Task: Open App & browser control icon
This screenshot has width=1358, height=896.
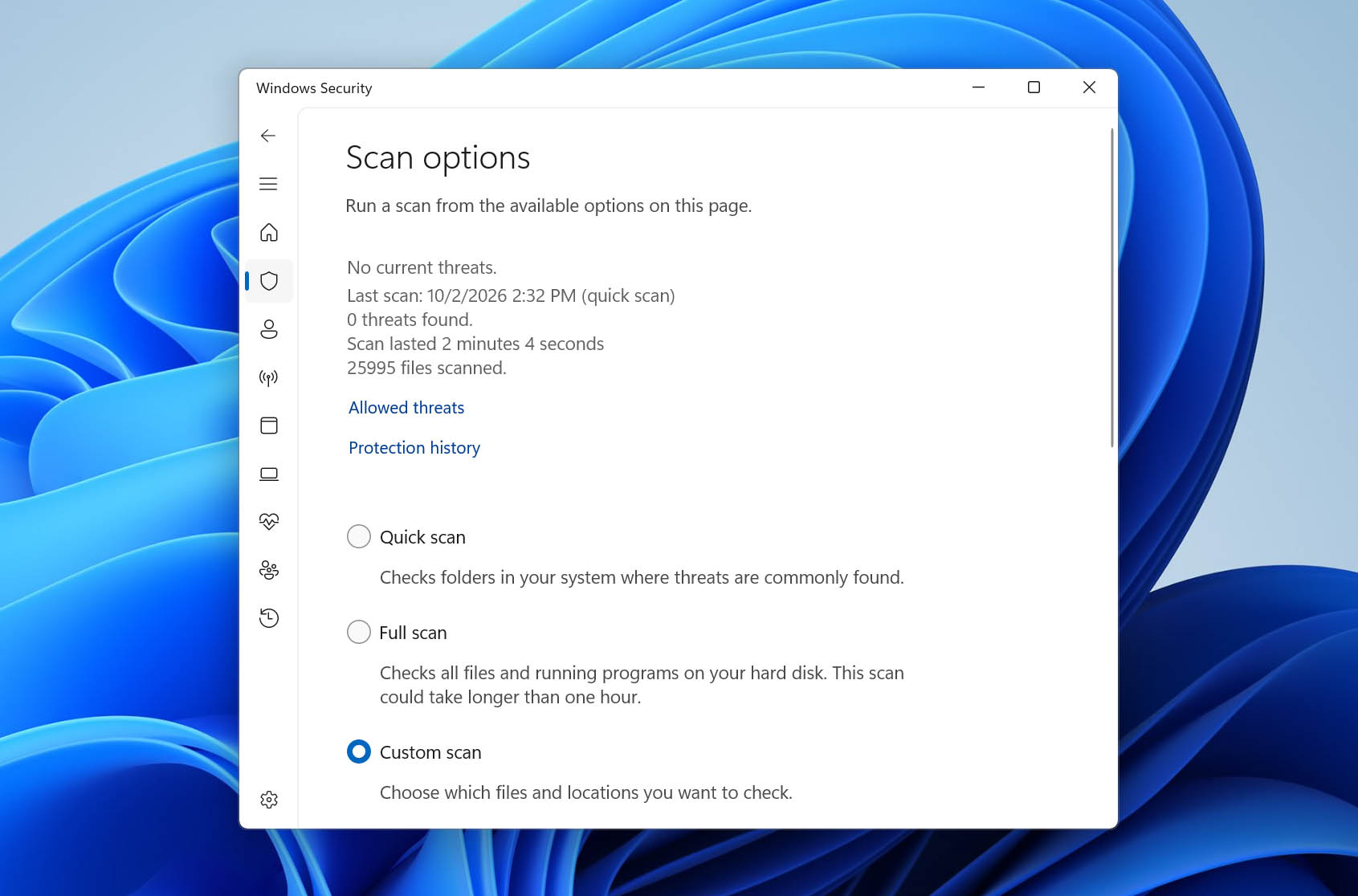Action: click(x=269, y=426)
